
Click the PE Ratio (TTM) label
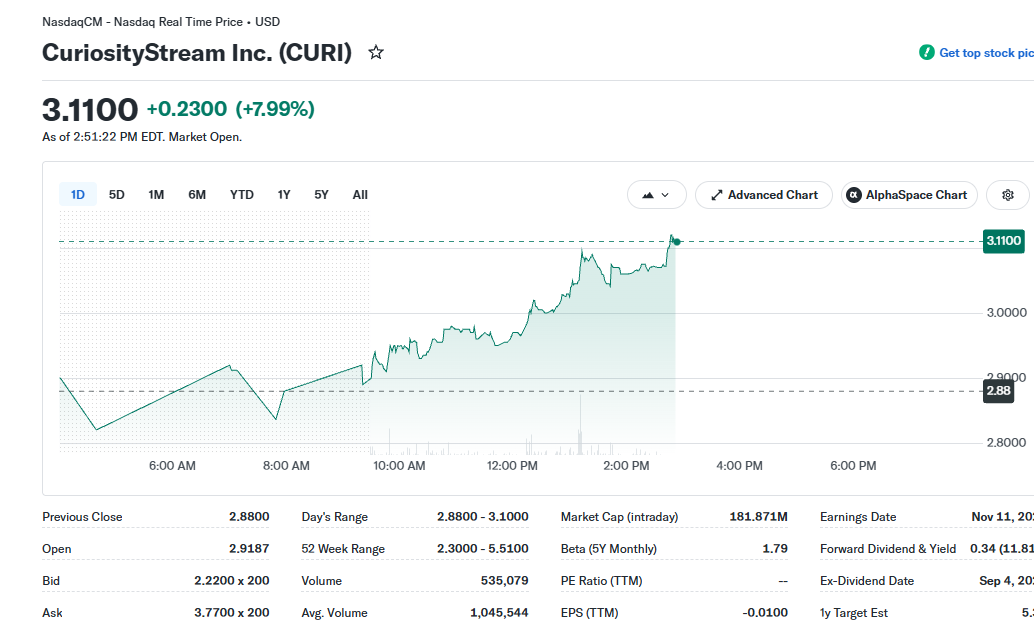pyautogui.click(x=601, y=581)
